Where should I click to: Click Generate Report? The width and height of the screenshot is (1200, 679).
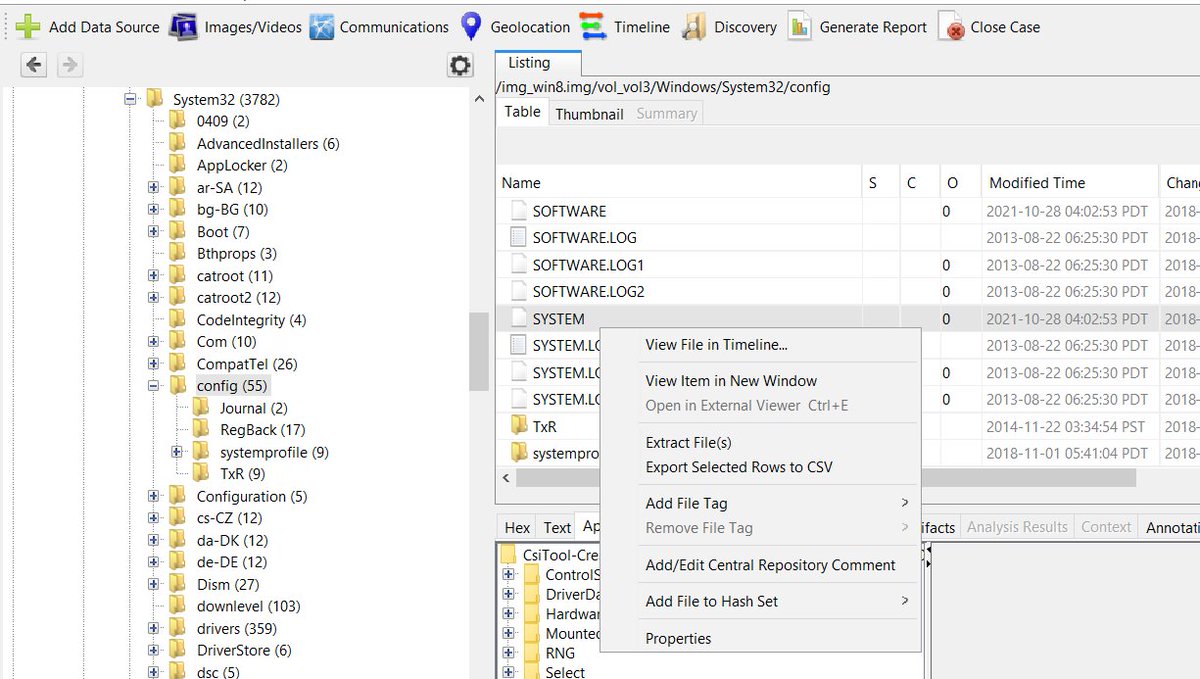pos(857,27)
